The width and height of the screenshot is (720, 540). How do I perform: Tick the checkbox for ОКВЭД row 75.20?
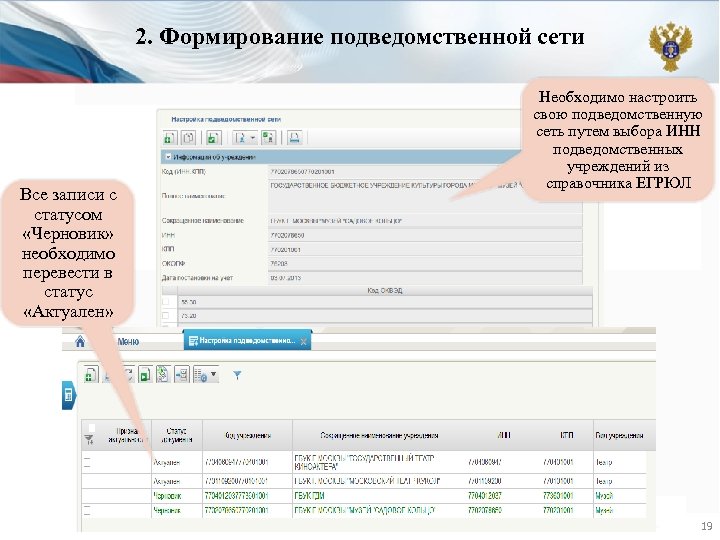pos(166,315)
